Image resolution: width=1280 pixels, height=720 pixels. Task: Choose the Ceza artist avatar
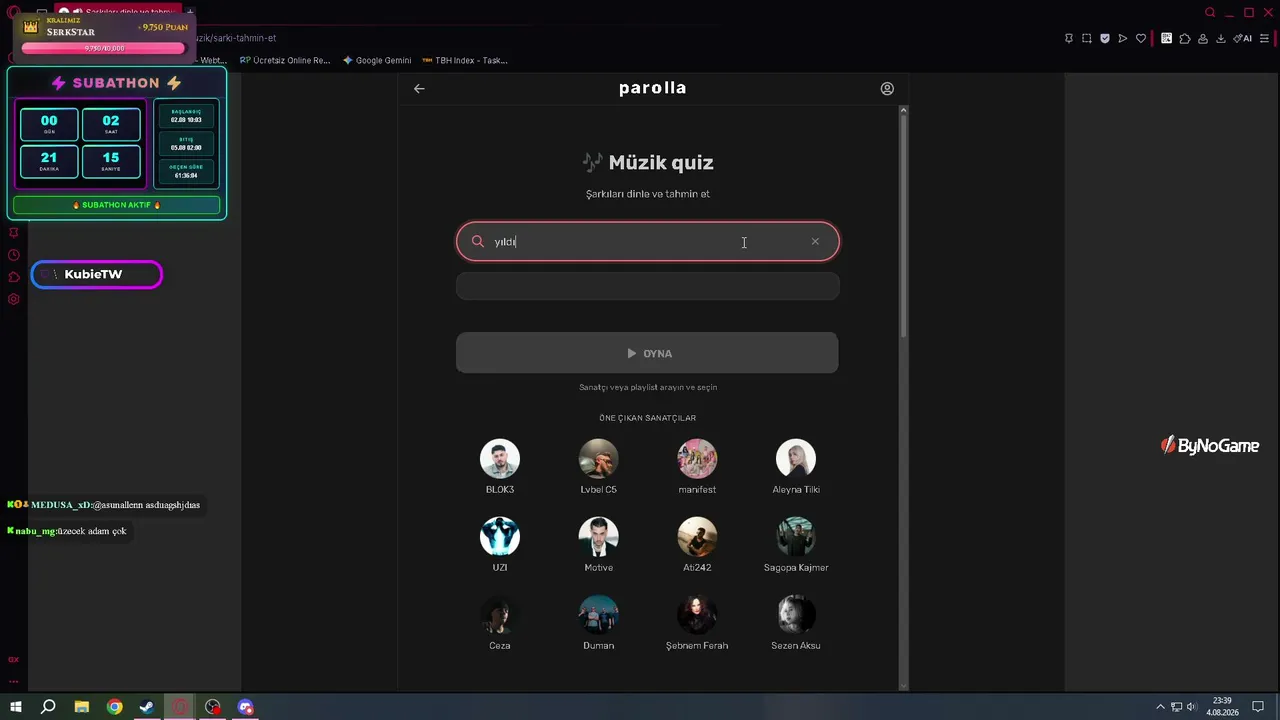click(500, 615)
